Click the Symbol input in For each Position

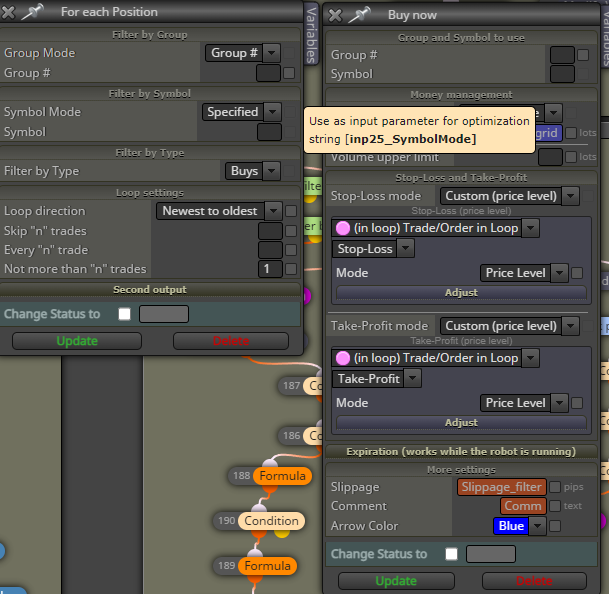(269, 132)
